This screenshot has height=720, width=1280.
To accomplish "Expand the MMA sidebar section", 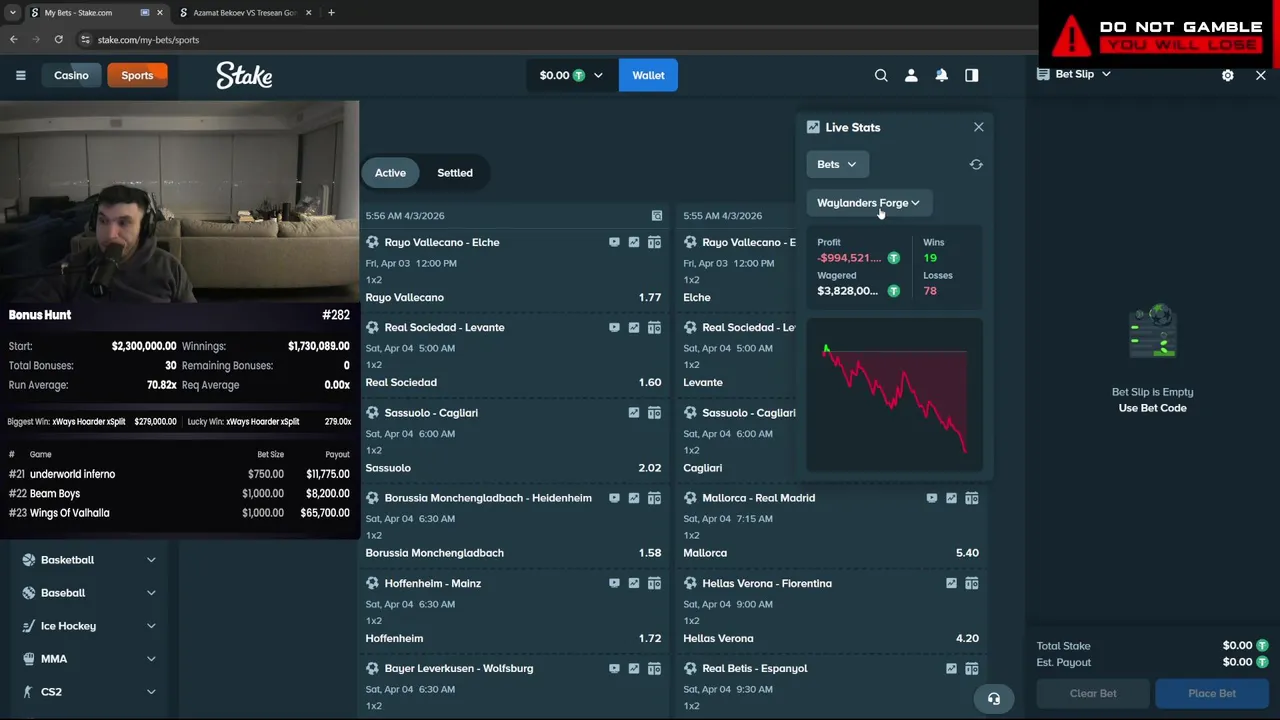I will (89, 659).
